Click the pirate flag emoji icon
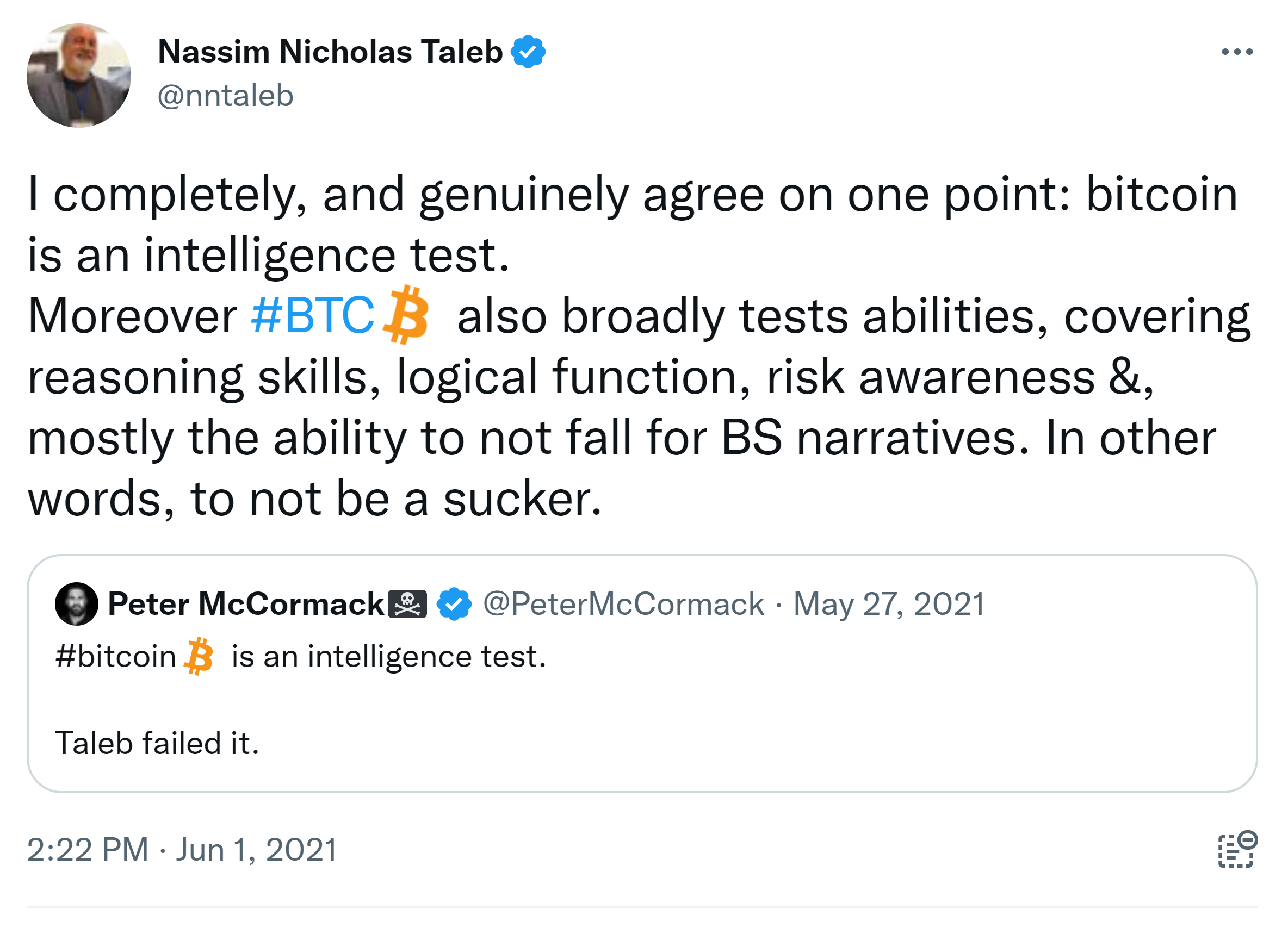 [x=407, y=604]
